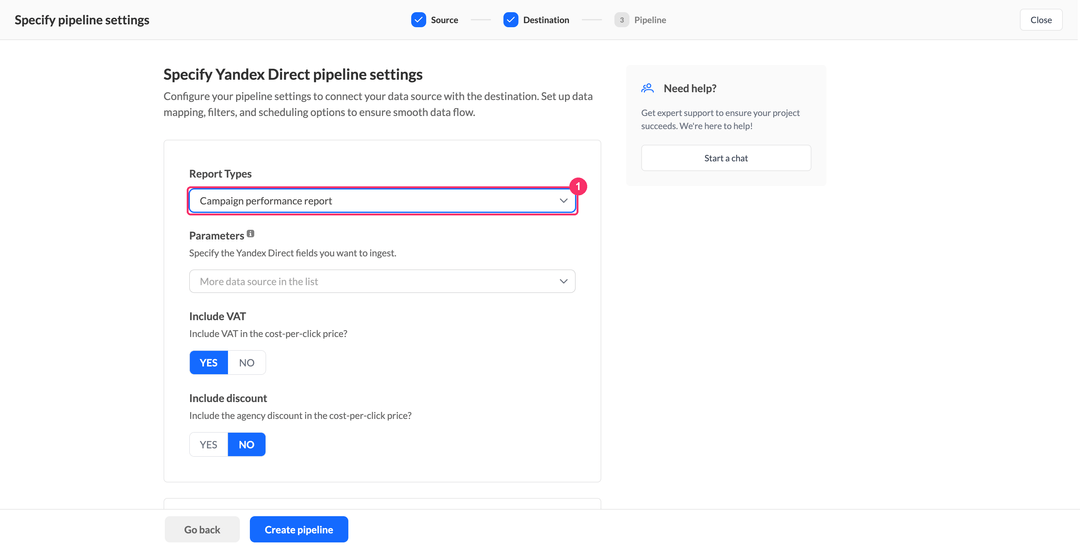
Task: Click the Create pipeline button
Action: pos(299,530)
